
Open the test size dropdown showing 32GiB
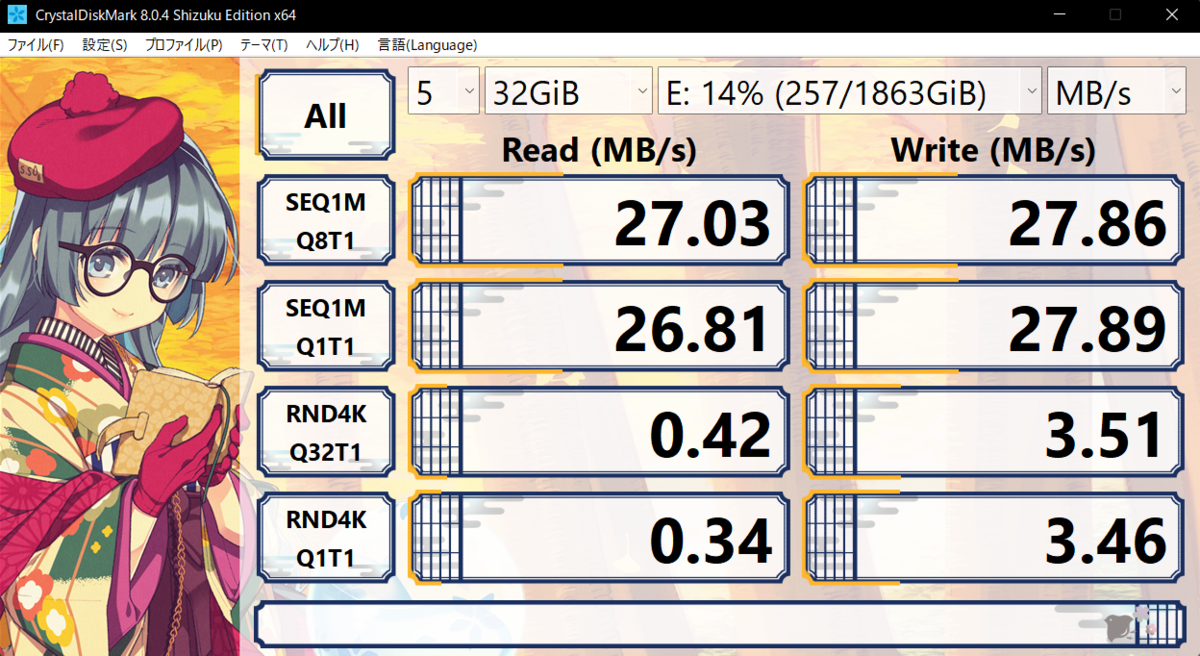(x=569, y=92)
